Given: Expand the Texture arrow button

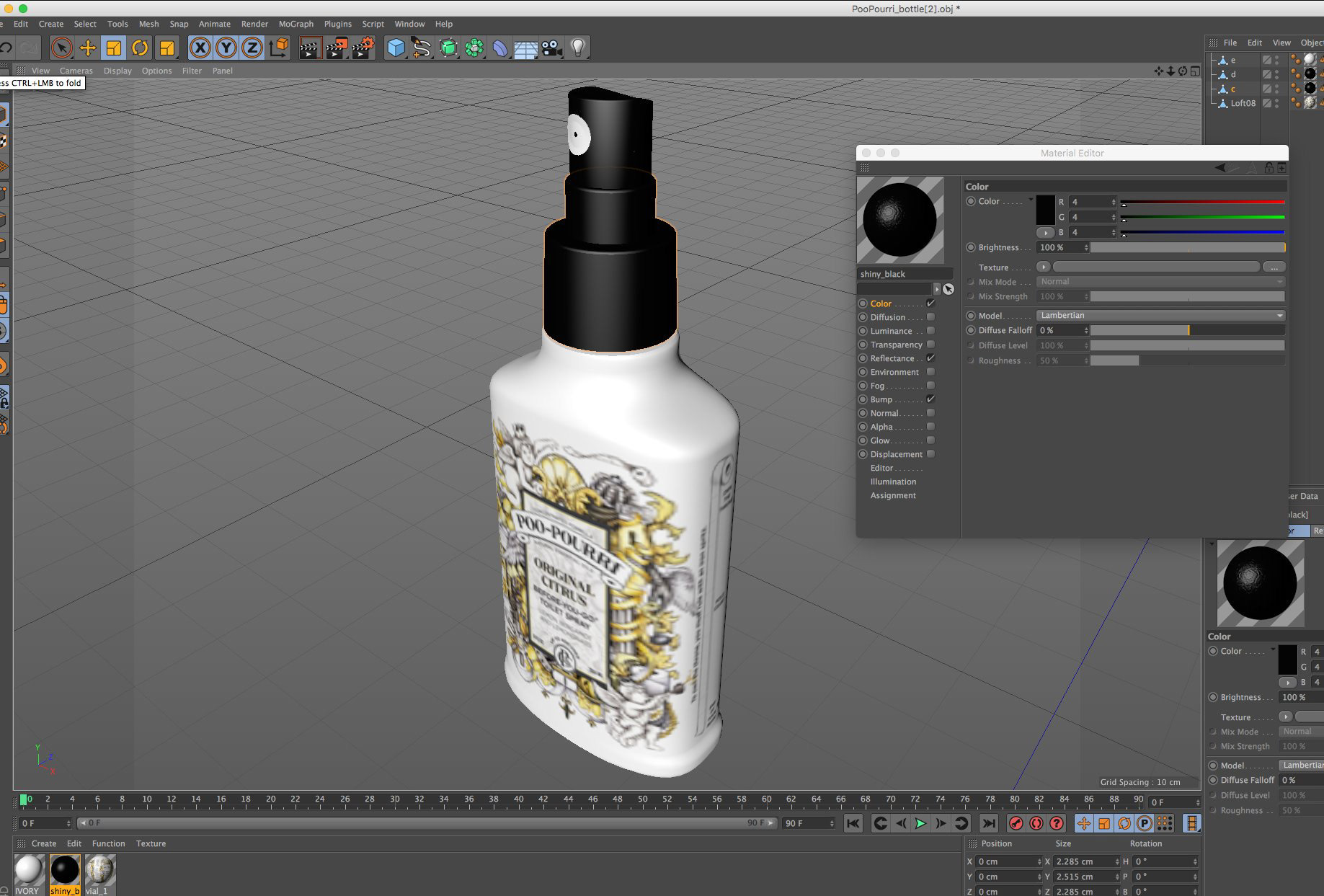Looking at the screenshot, I should [1044, 267].
